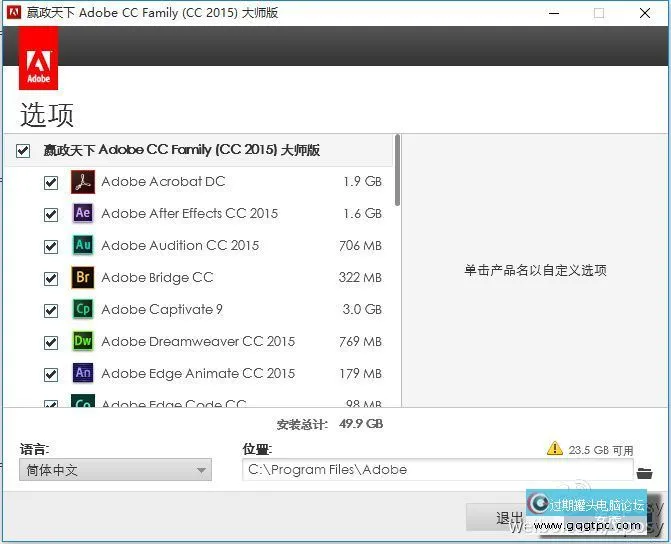Open the folder browse icon for location
The width and height of the screenshot is (671, 544).
(x=644, y=473)
